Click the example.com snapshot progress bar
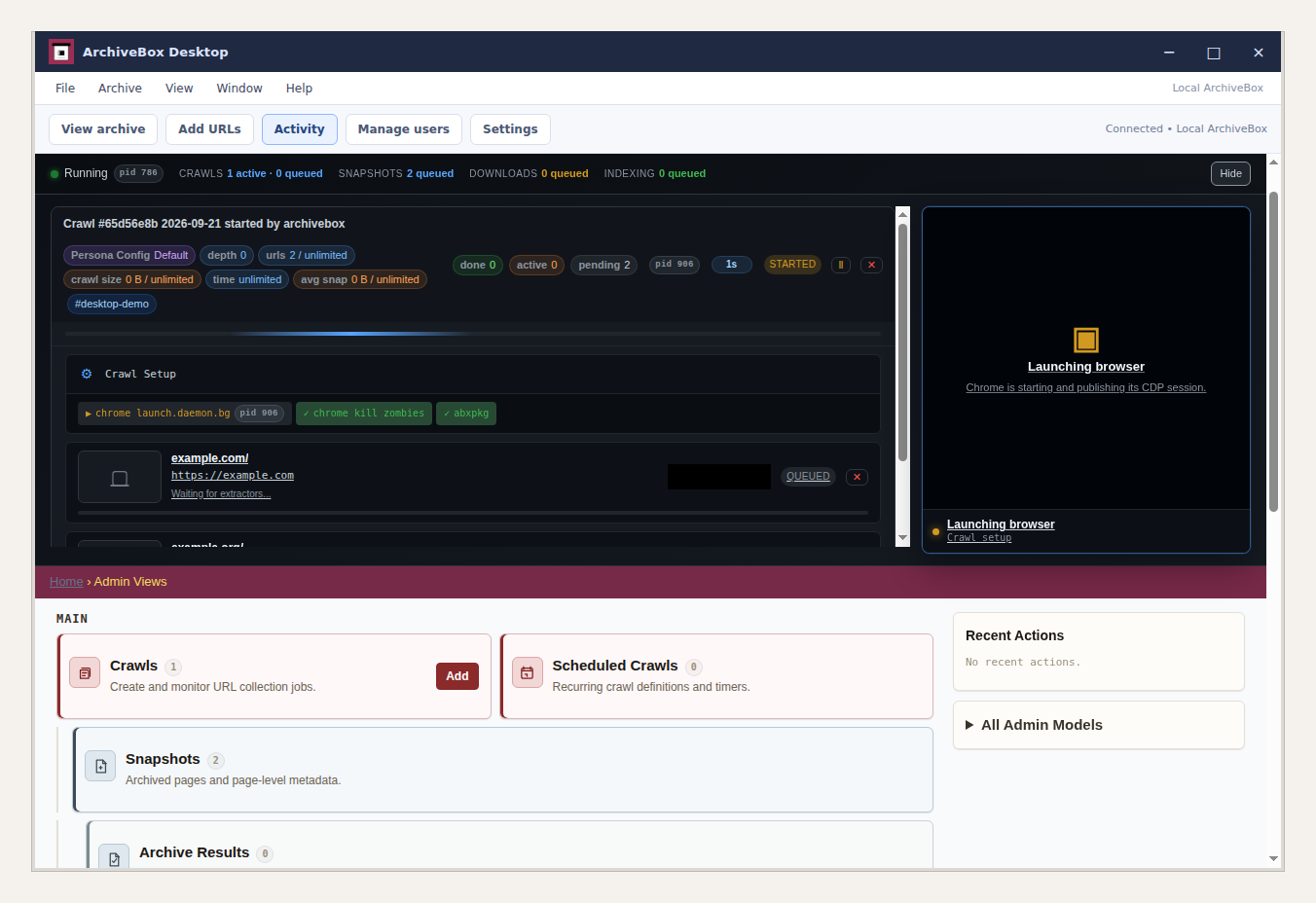The width and height of the screenshot is (1316, 903). (473, 513)
